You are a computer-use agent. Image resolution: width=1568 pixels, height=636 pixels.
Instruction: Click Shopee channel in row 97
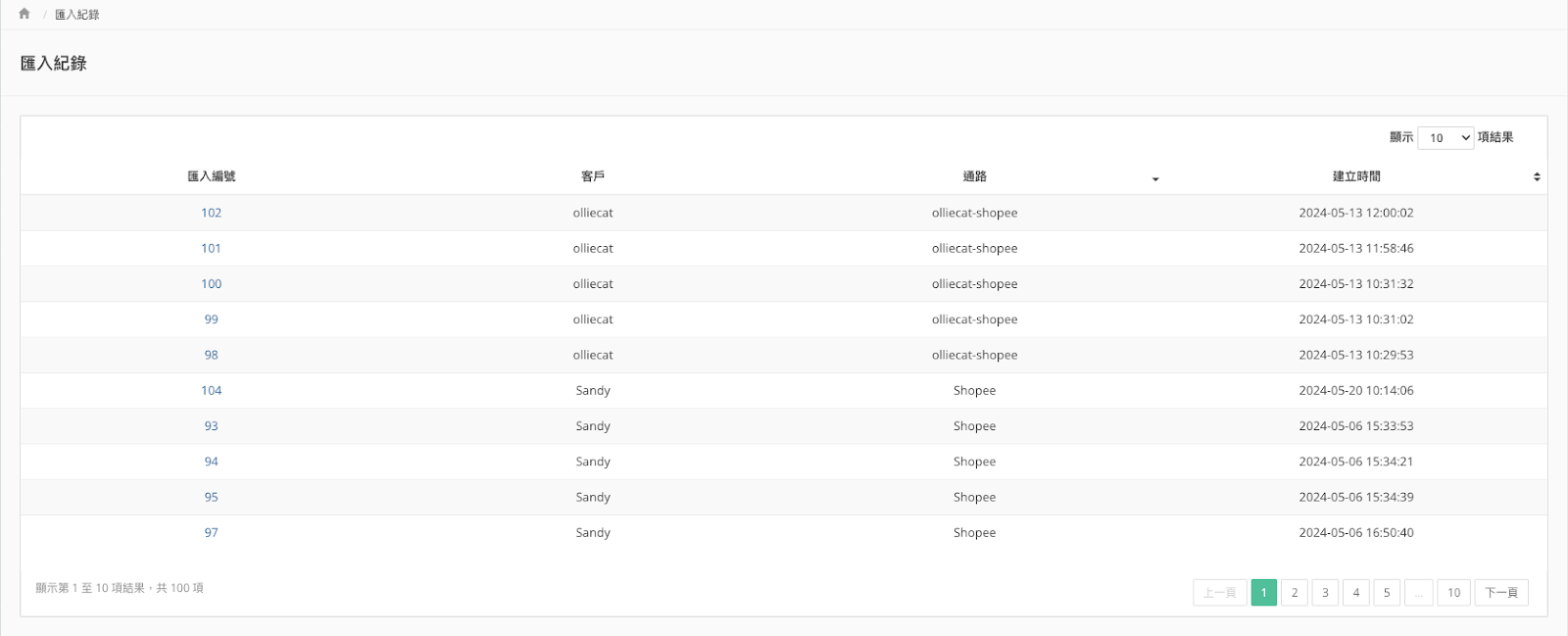[x=974, y=532]
